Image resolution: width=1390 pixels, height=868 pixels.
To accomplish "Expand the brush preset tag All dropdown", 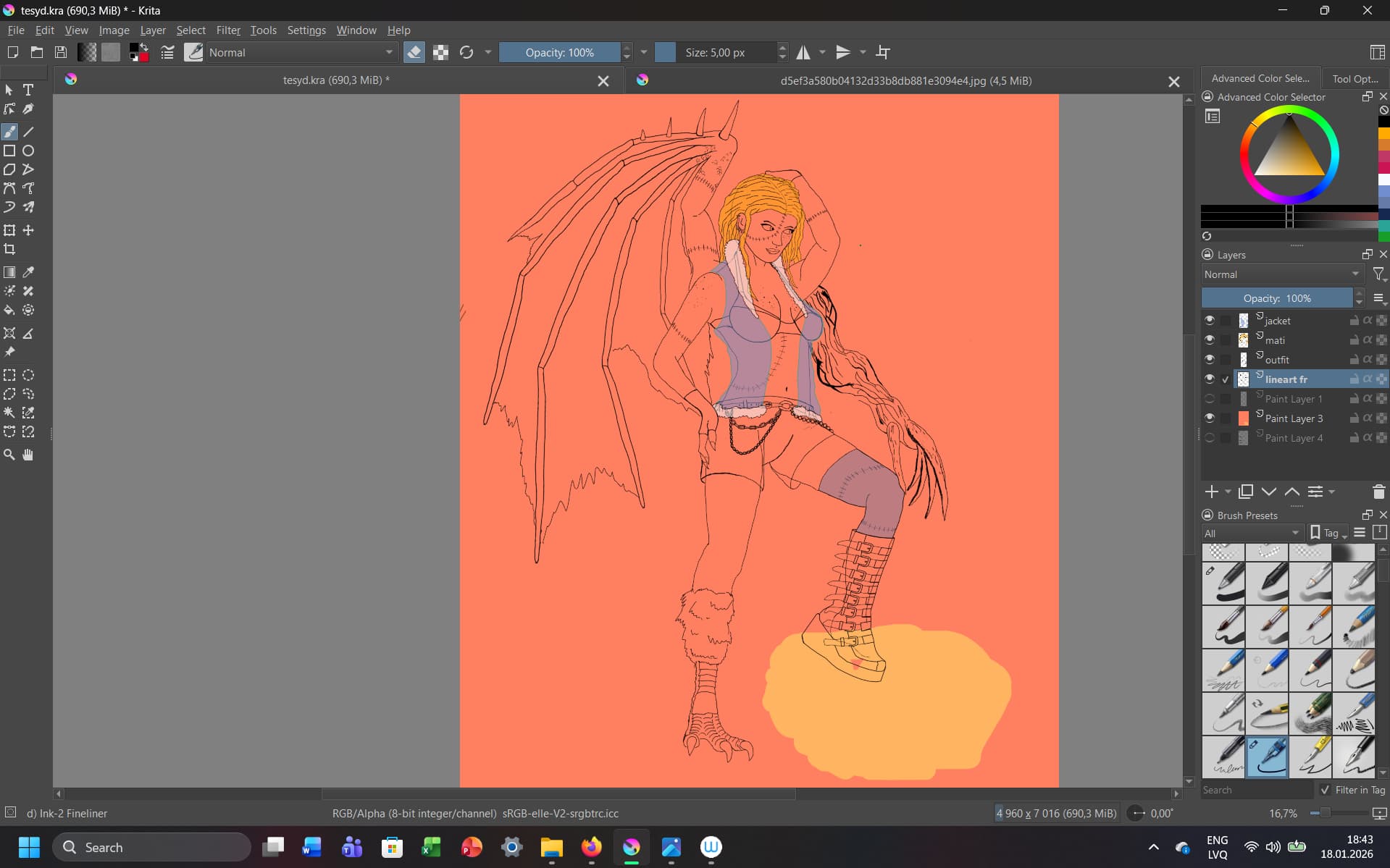I will click(1251, 533).
